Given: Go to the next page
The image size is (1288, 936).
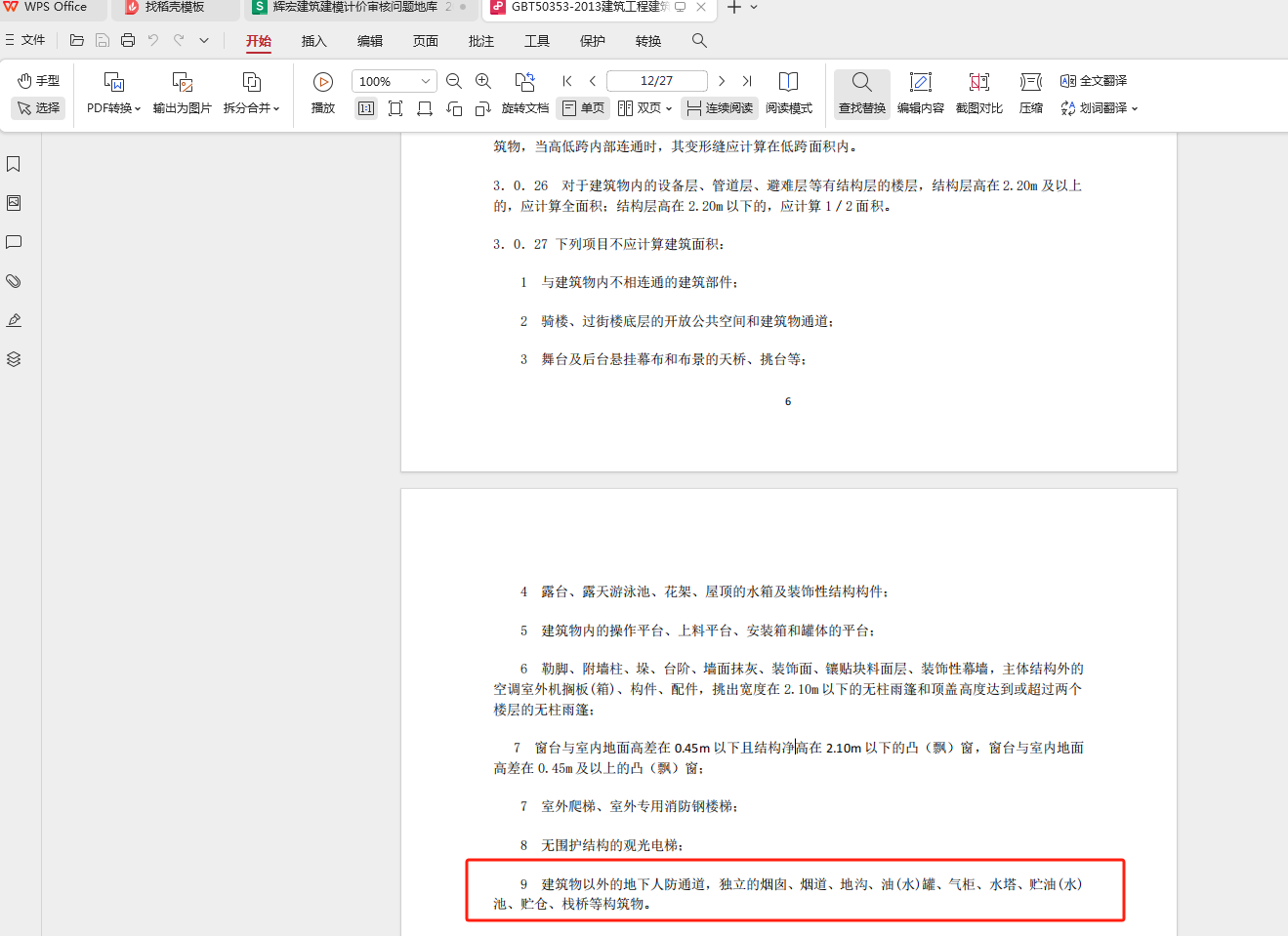Looking at the screenshot, I should click(722, 81).
